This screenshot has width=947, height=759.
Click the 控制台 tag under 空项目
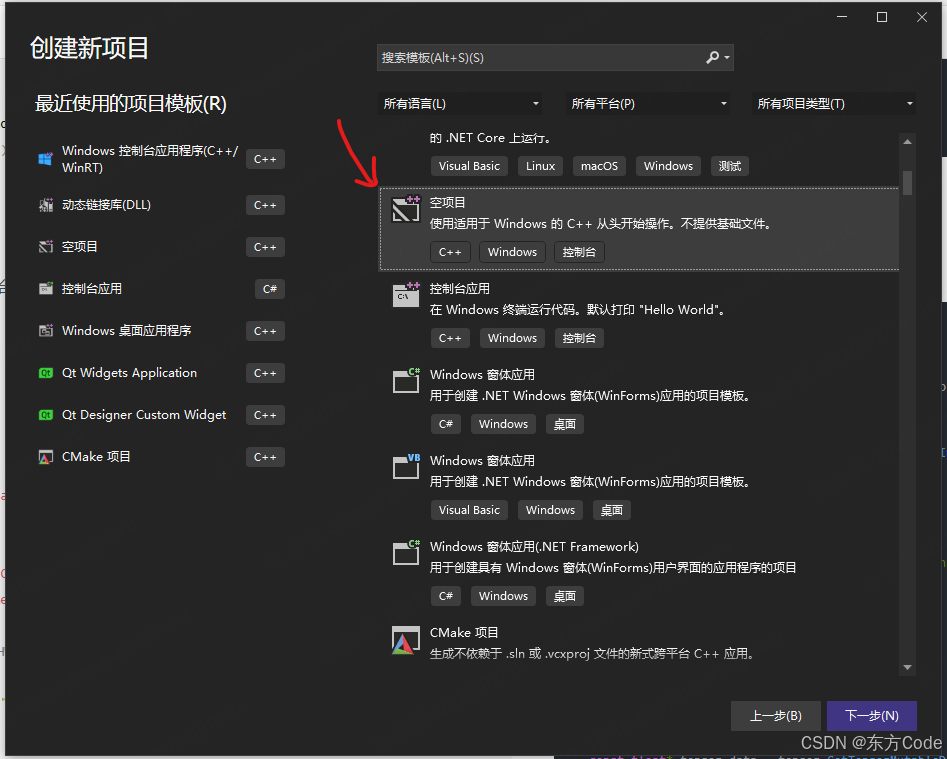click(579, 252)
